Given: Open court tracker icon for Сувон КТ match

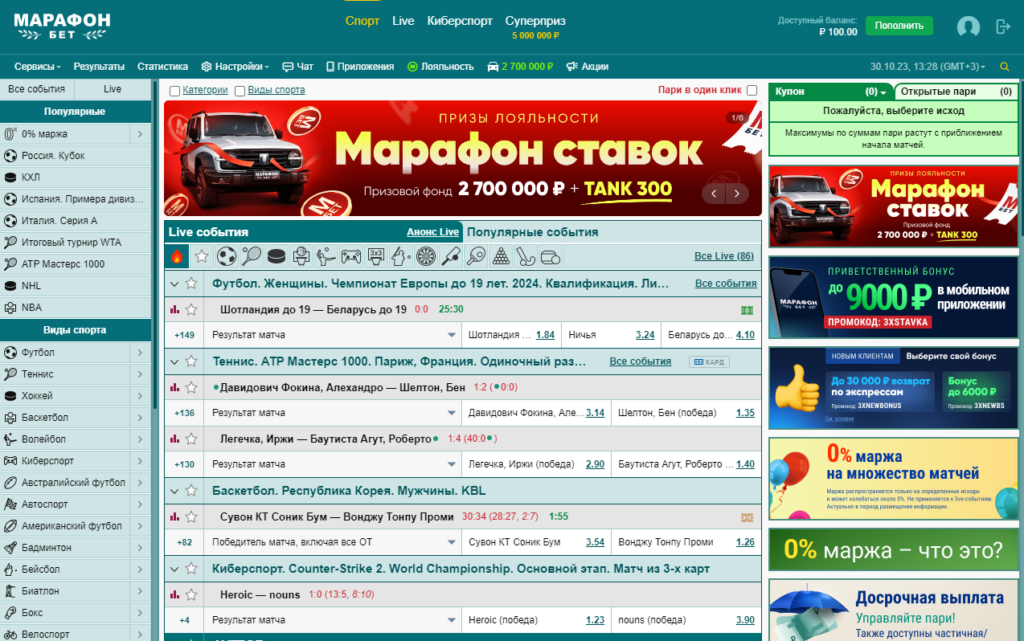Looking at the screenshot, I should (746, 517).
